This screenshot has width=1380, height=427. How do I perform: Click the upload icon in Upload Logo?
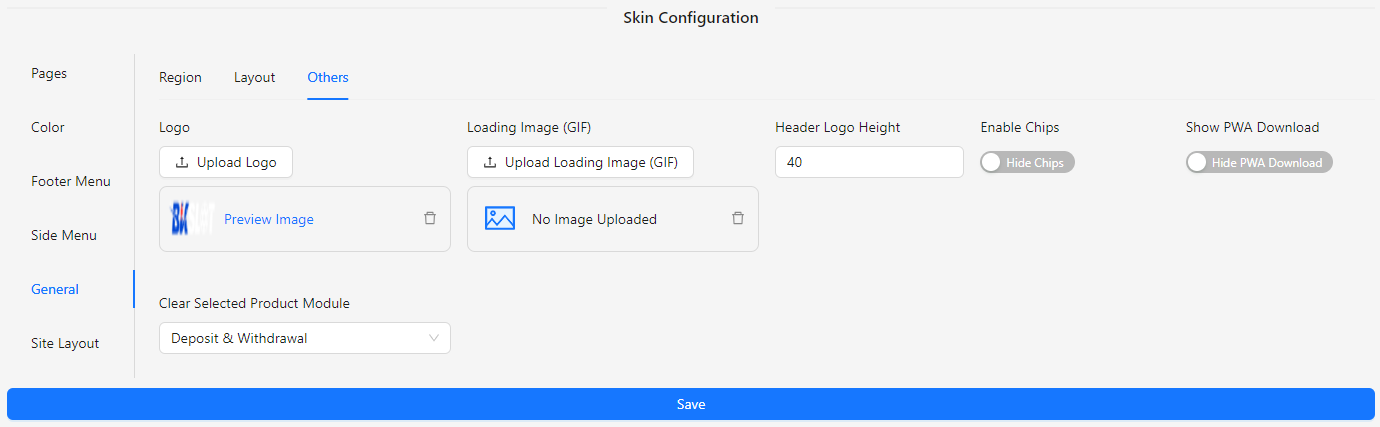pyautogui.click(x=181, y=162)
